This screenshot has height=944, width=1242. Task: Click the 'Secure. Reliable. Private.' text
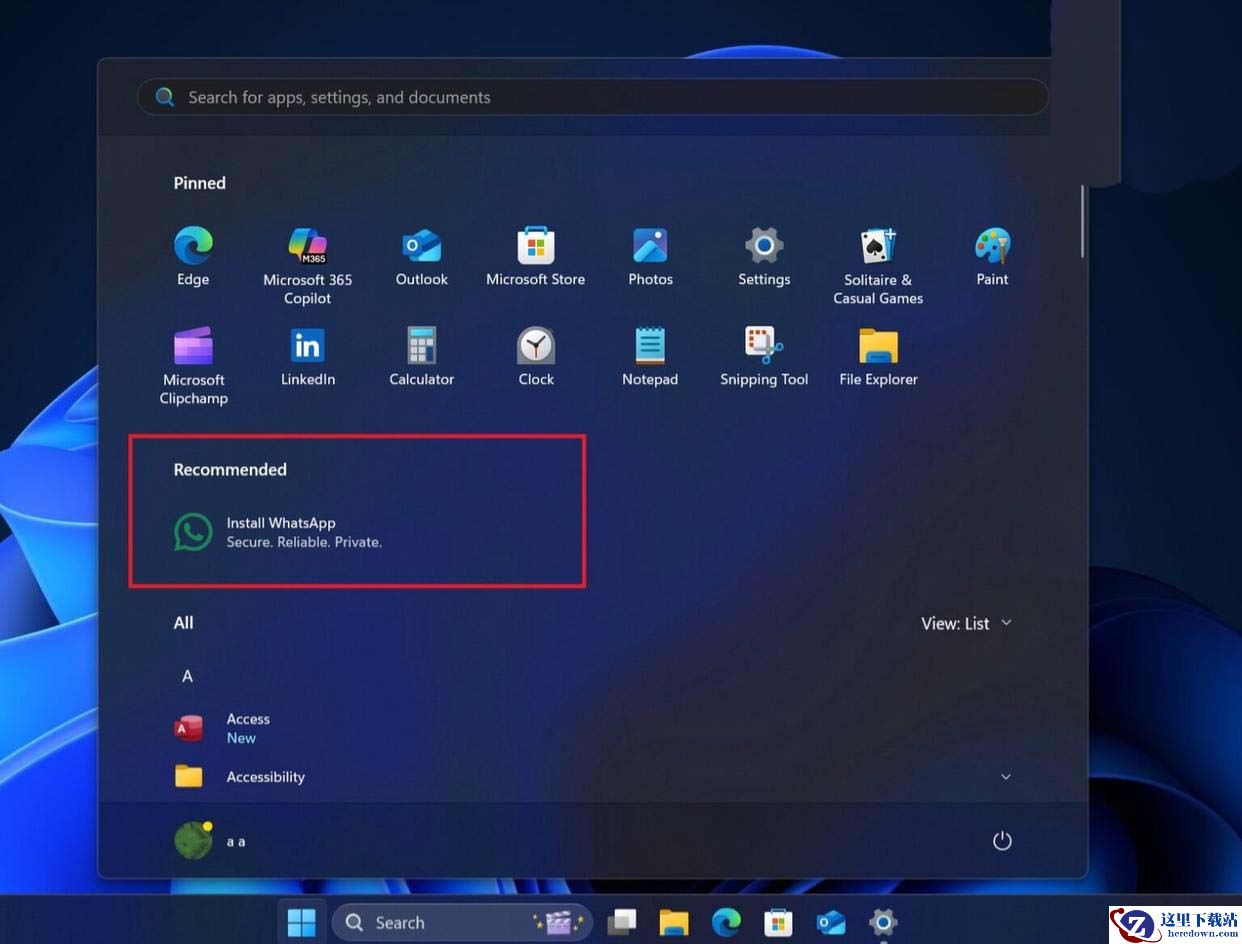tap(304, 542)
